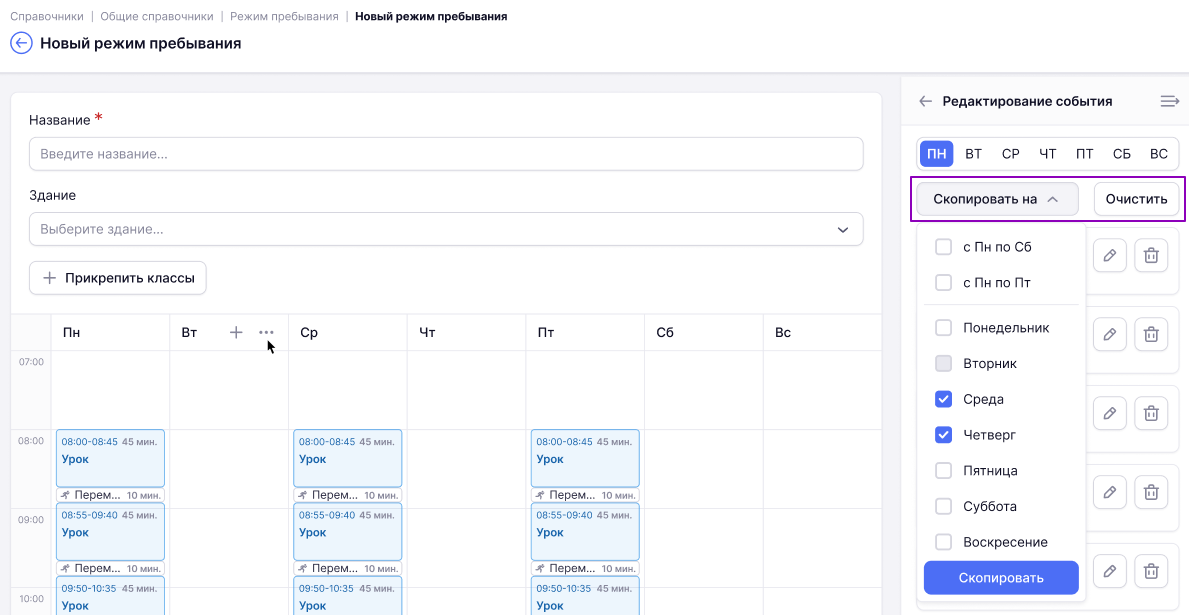This screenshot has height=615, width=1189.
Task: Switch to the СР day tab
Action: pos(1011,154)
